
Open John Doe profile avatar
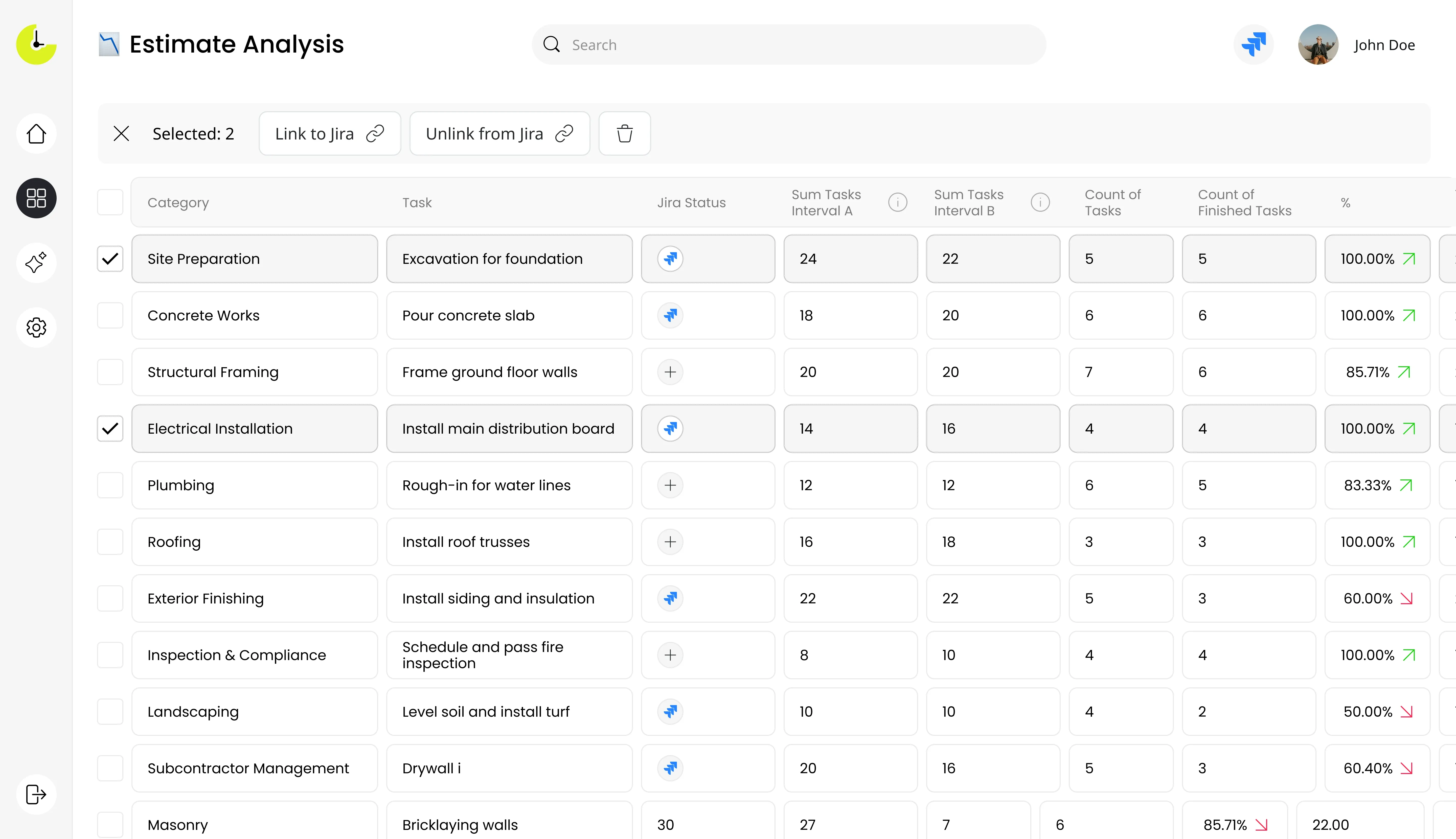pyautogui.click(x=1318, y=44)
